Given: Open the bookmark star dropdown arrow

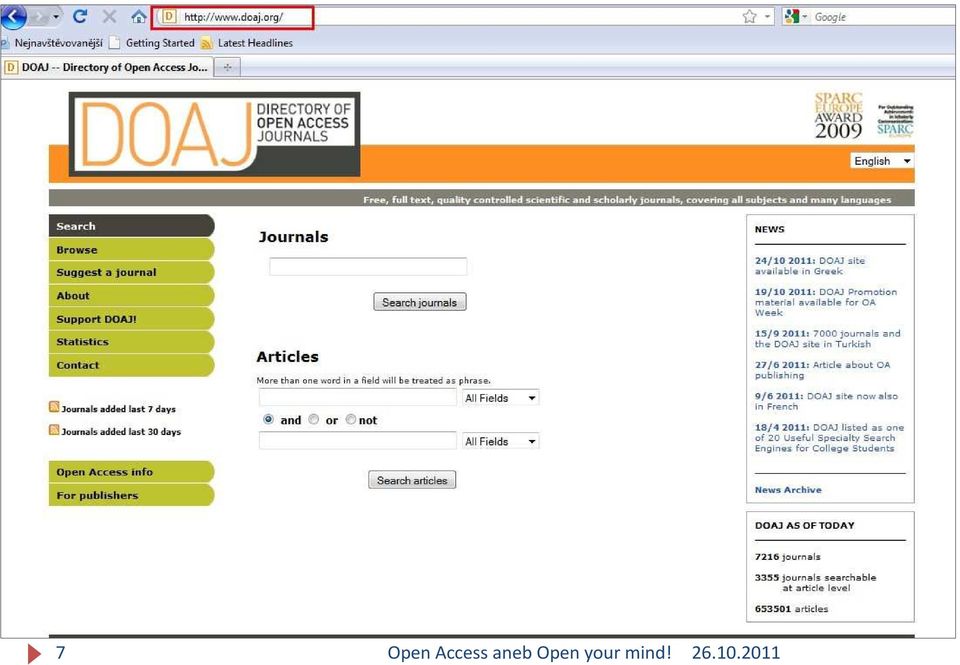Looking at the screenshot, I should coord(767,17).
